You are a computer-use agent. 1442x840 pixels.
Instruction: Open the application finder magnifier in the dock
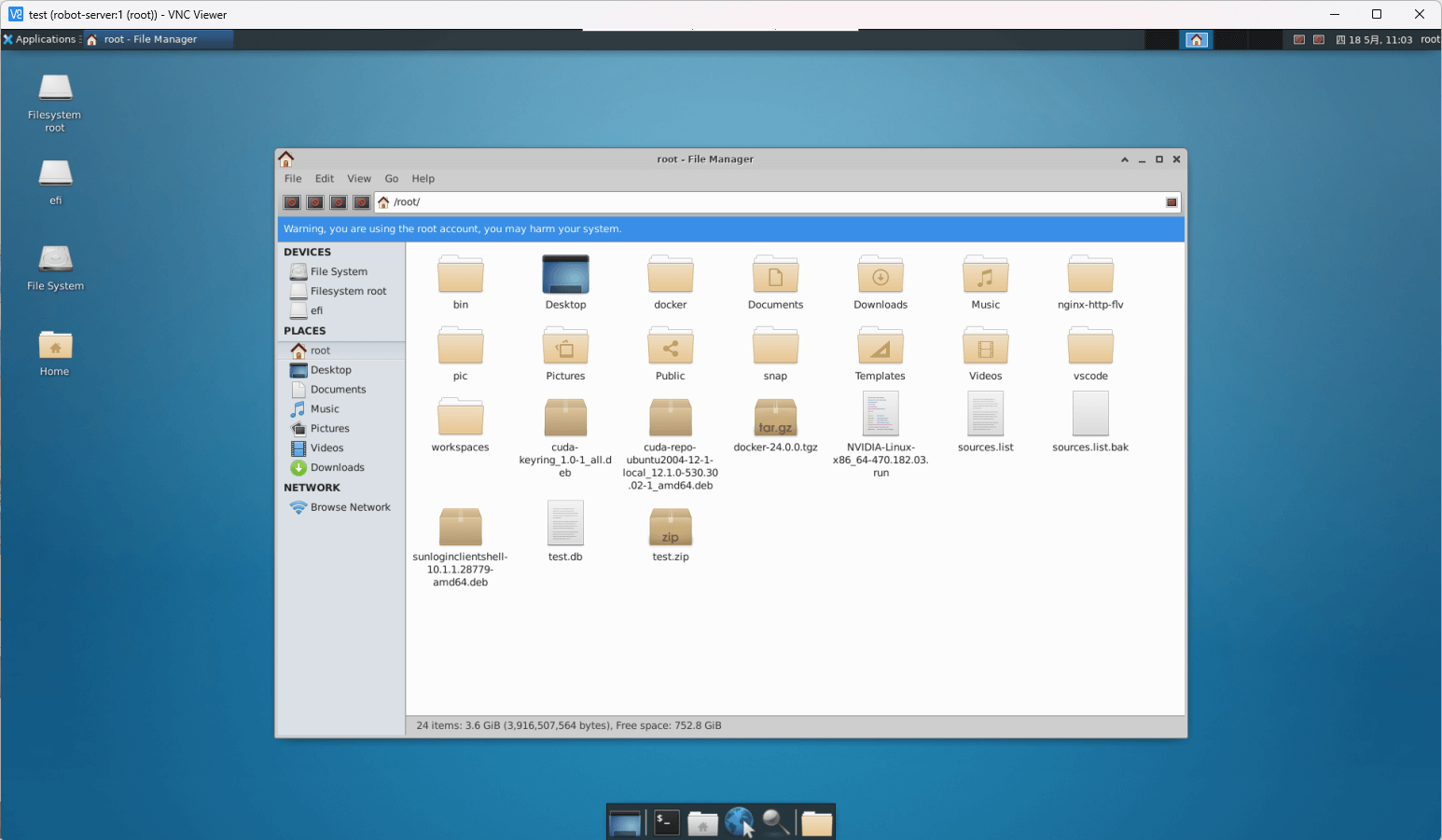point(776,822)
